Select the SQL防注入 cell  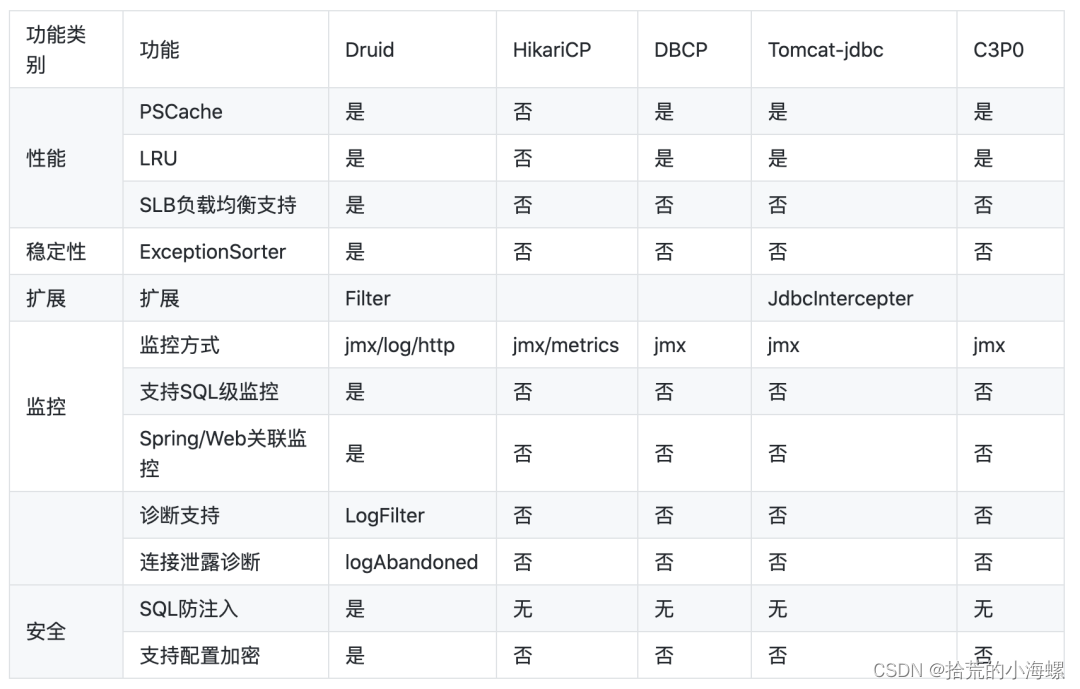point(226,609)
